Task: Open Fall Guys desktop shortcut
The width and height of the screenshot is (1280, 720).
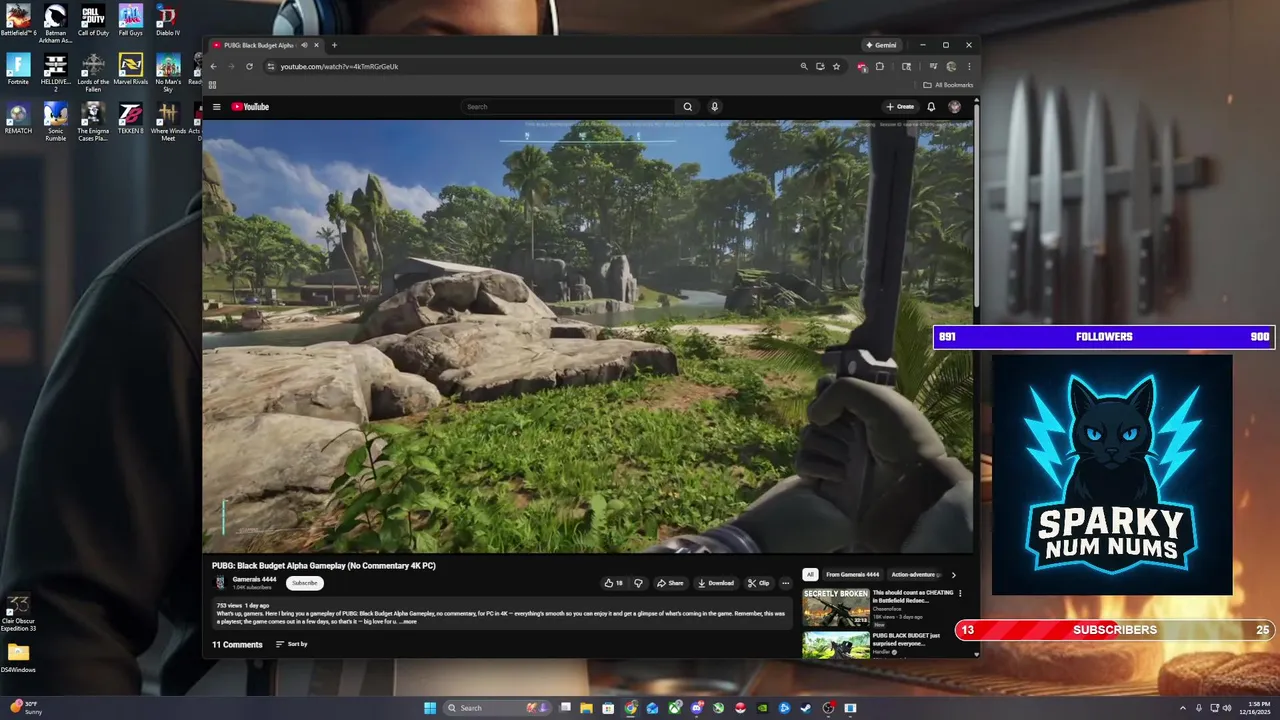Action: click(x=130, y=20)
